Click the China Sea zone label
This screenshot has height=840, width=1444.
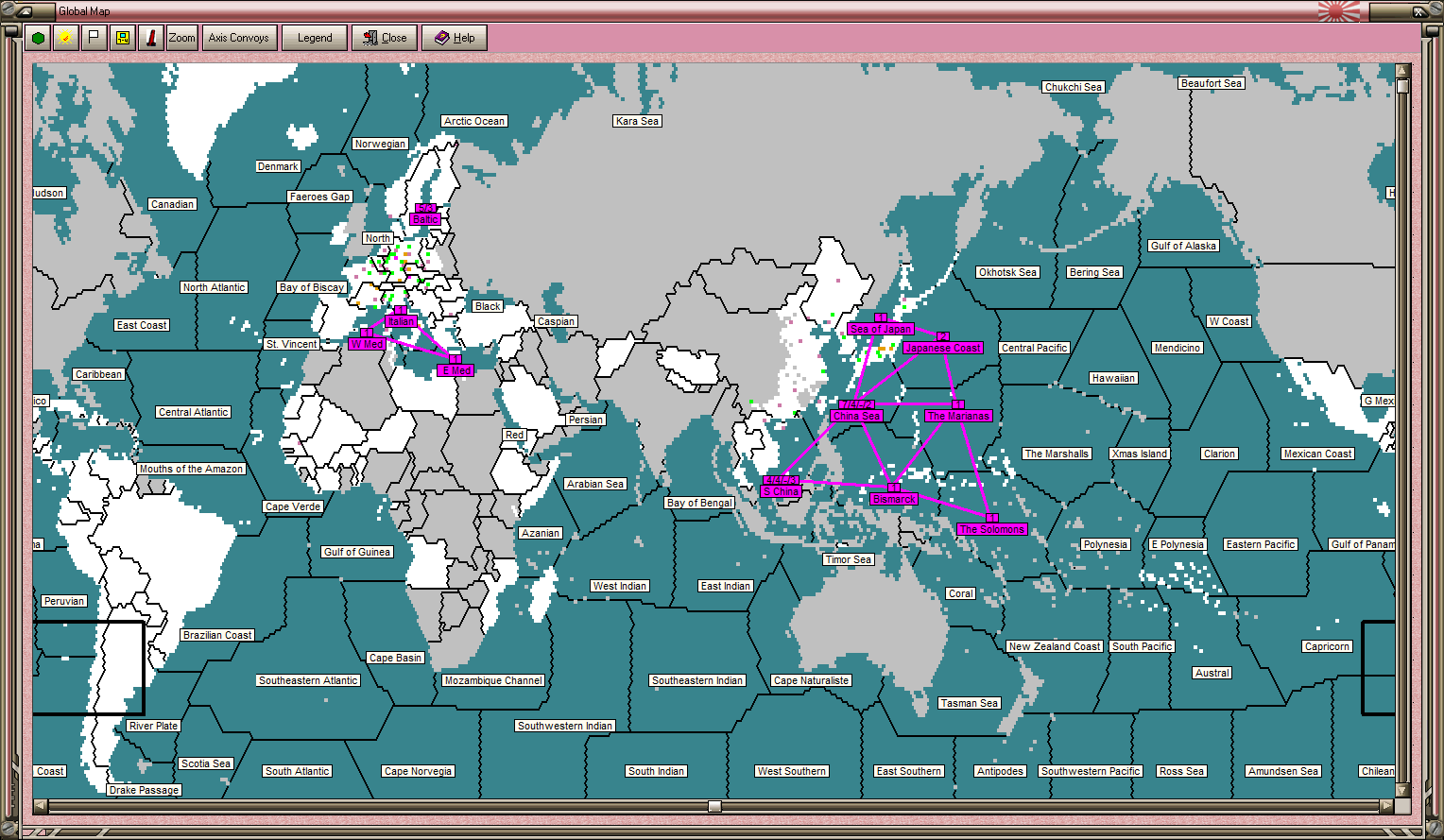pos(856,416)
